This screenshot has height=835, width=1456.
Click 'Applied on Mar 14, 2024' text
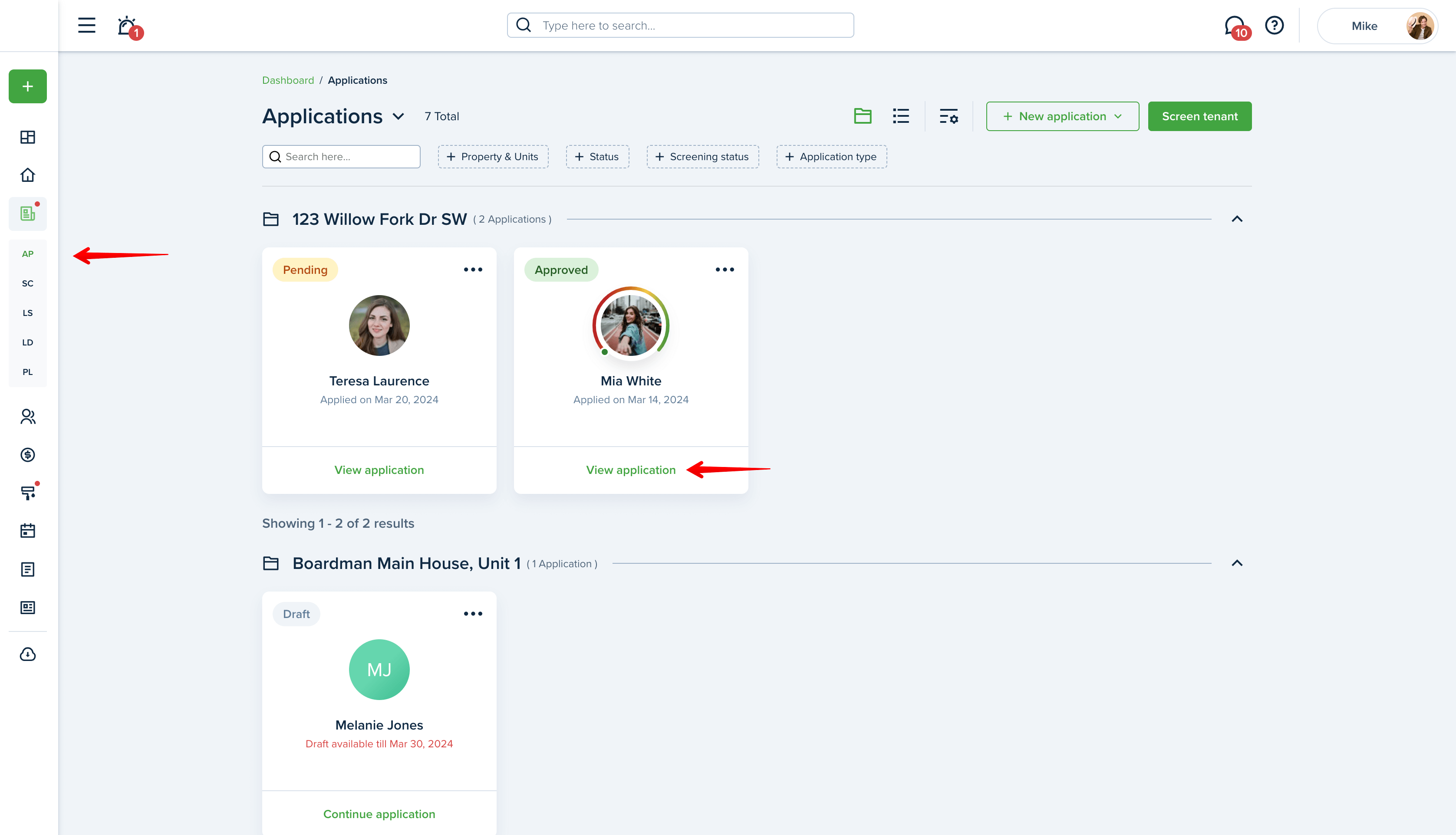631,400
